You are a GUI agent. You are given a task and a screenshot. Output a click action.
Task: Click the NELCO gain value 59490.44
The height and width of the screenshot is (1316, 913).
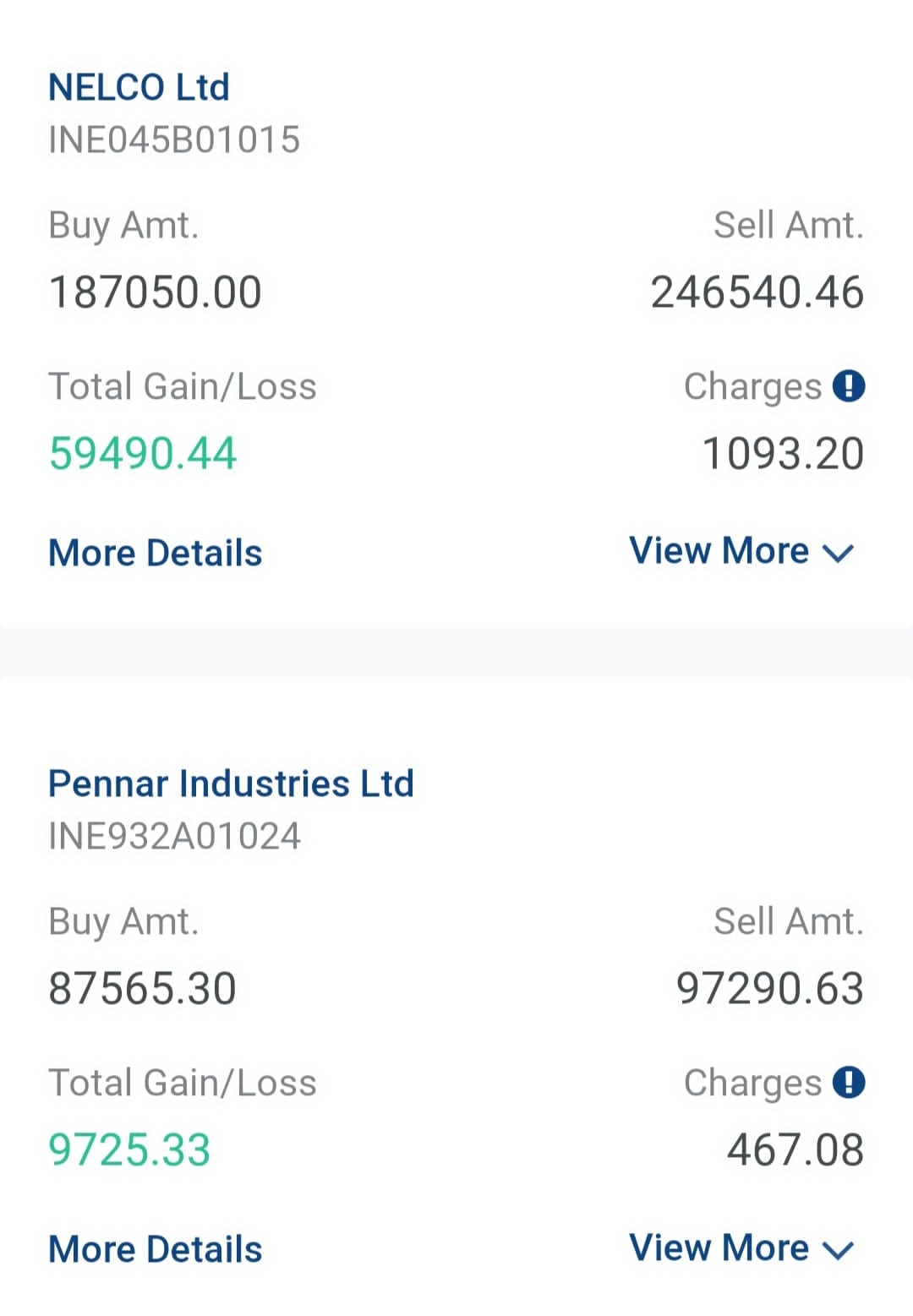pyautogui.click(x=143, y=453)
